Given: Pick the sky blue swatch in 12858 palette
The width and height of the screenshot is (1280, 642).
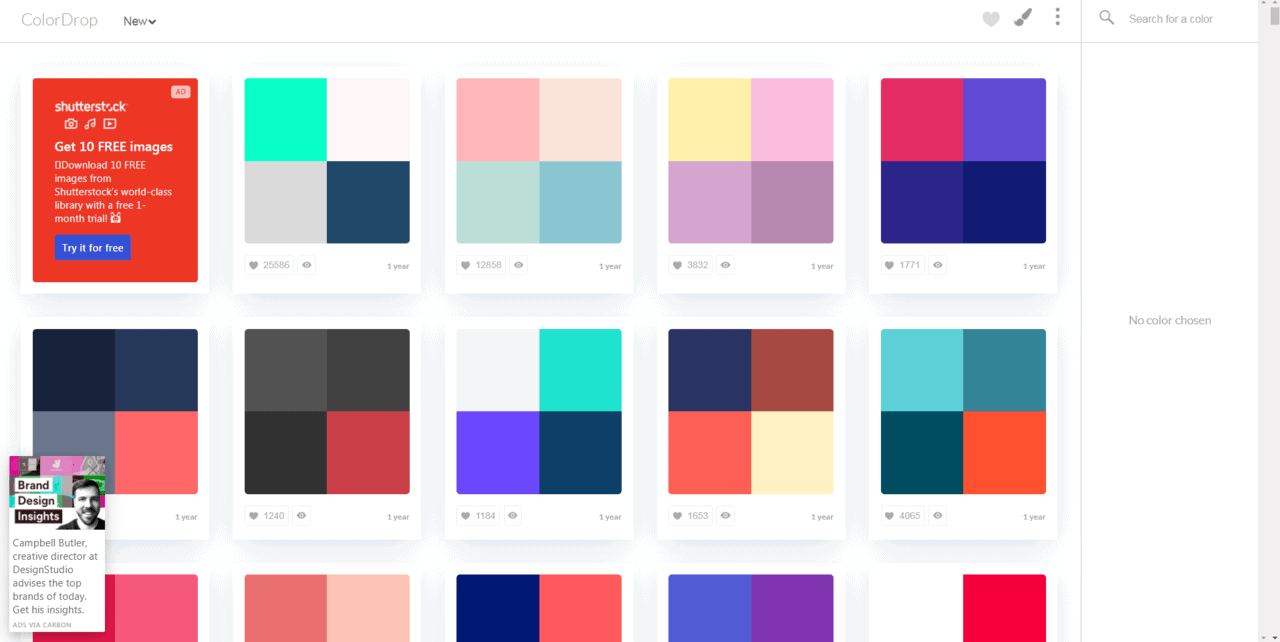Looking at the screenshot, I should tap(580, 202).
